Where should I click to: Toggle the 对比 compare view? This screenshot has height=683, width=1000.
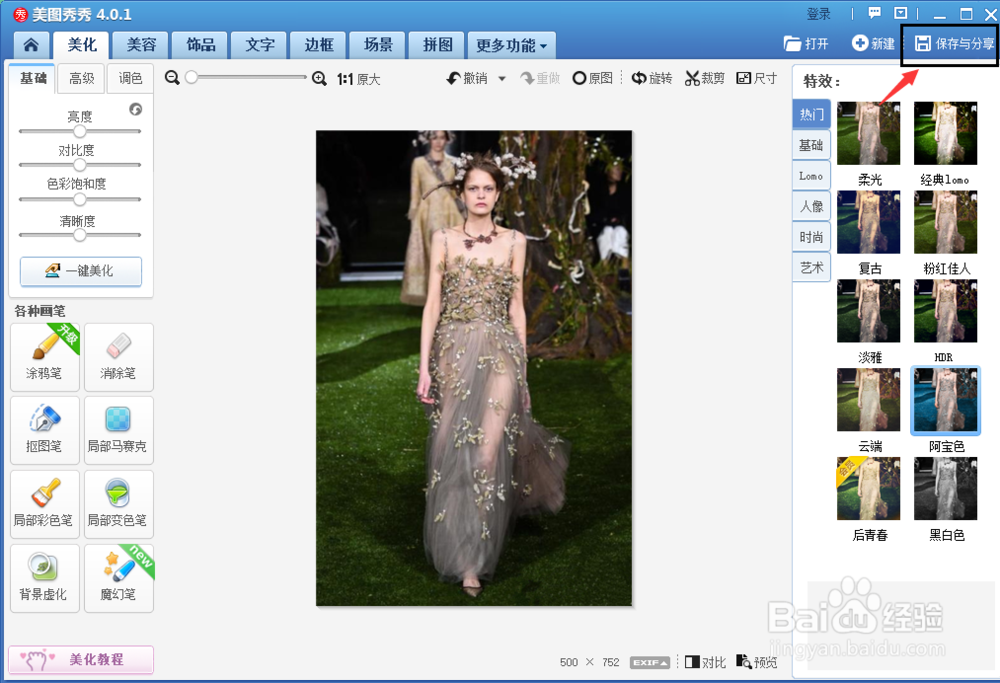pos(705,662)
